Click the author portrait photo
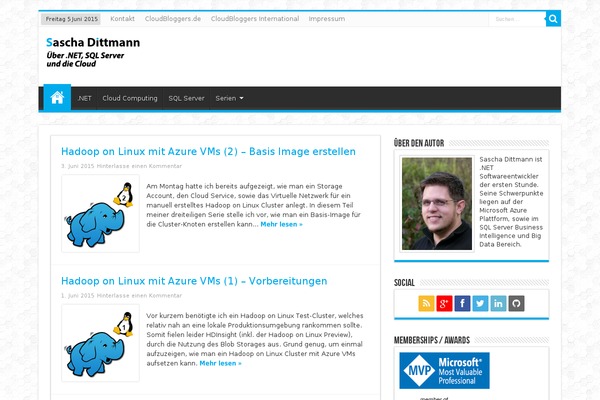 [437, 204]
